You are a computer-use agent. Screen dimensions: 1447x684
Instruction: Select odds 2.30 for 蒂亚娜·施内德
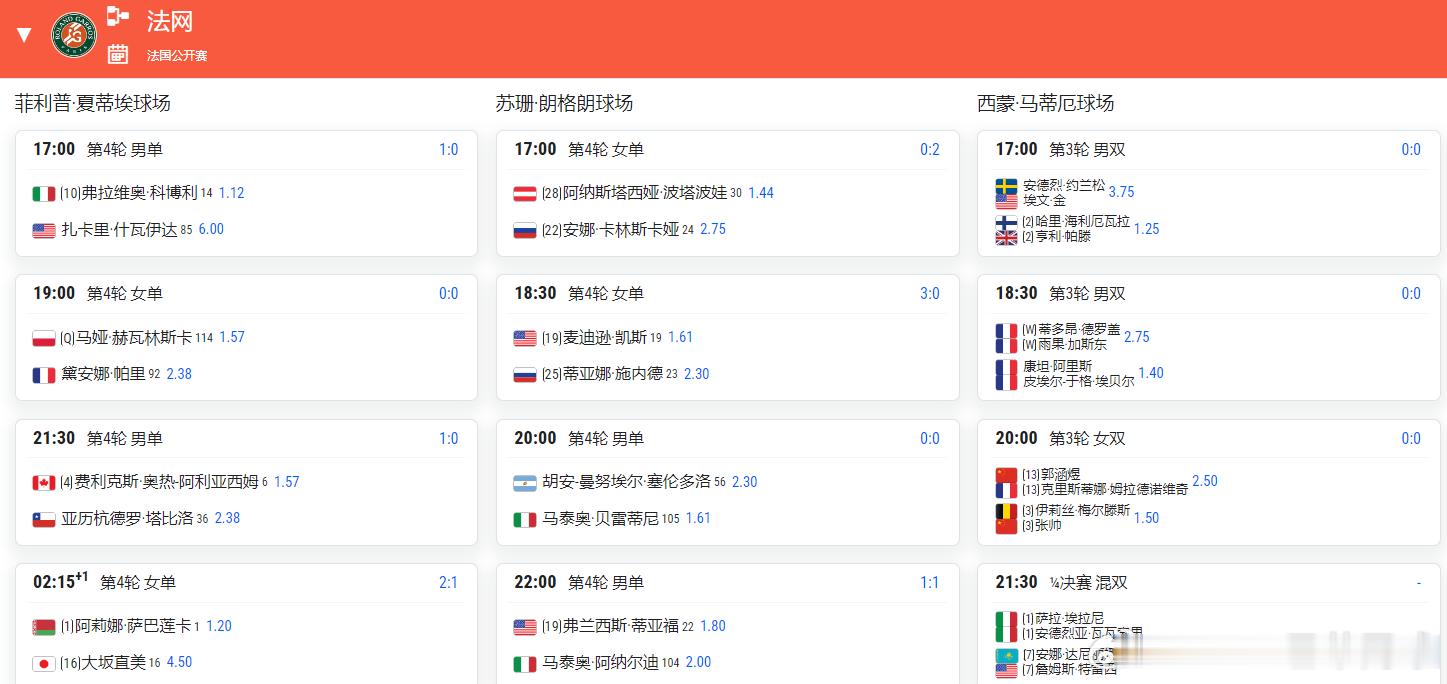697,374
